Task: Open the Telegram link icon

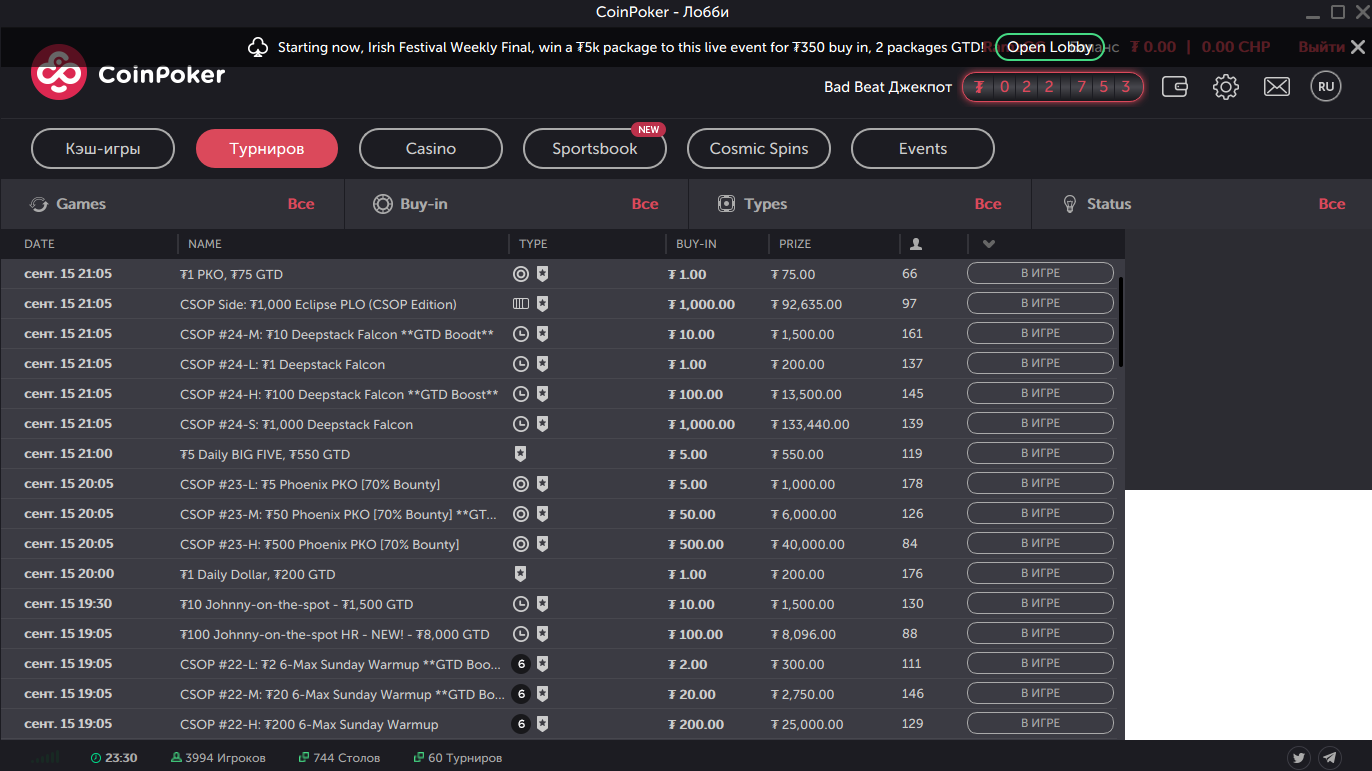Action: [x=1330, y=758]
